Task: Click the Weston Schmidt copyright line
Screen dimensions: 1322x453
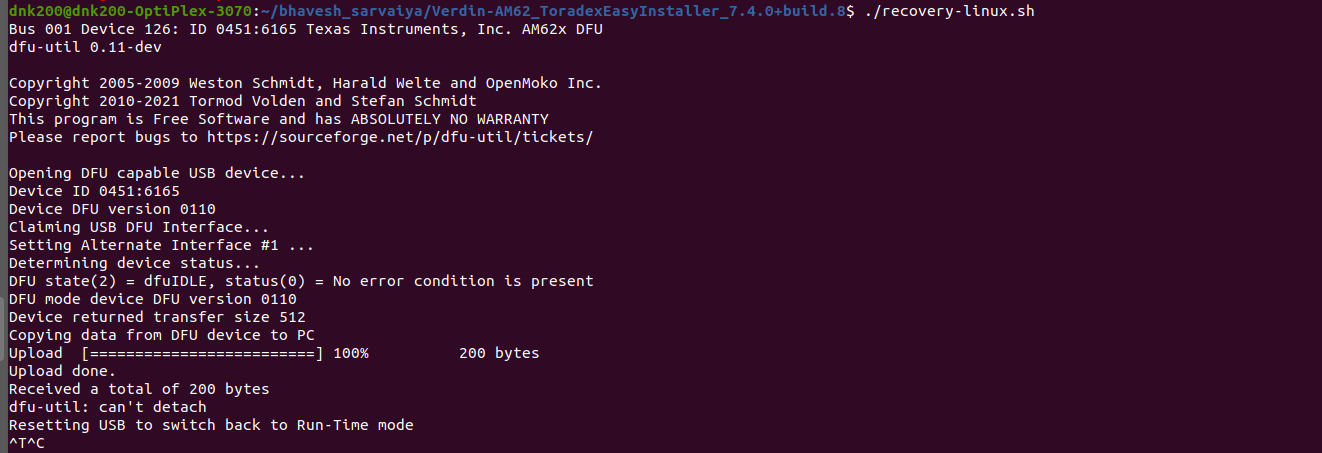Action: [305, 83]
